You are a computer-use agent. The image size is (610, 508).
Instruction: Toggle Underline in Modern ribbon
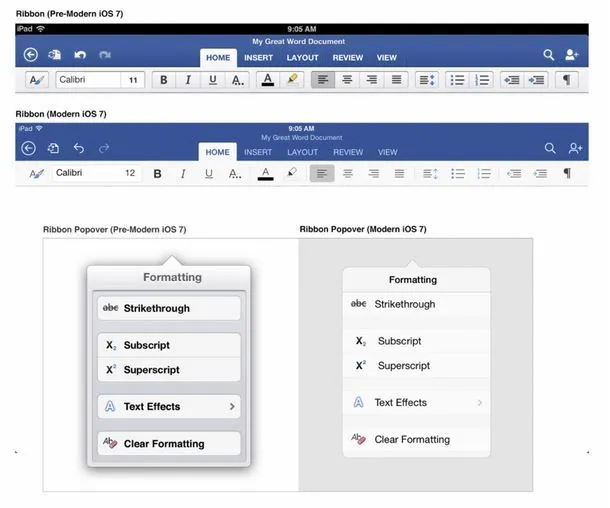pyautogui.click(x=209, y=173)
